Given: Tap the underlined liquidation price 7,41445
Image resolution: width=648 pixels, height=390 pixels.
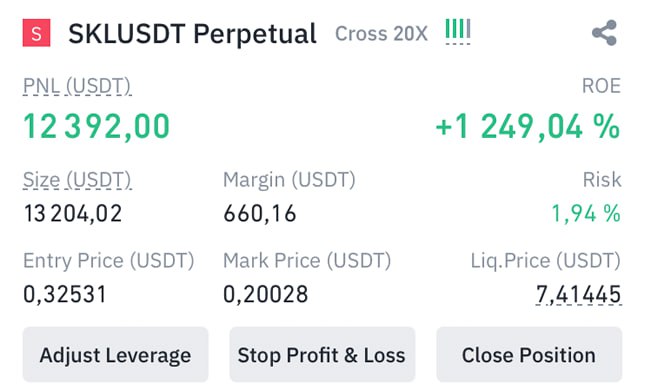Looking at the screenshot, I should (x=579, y=295).
